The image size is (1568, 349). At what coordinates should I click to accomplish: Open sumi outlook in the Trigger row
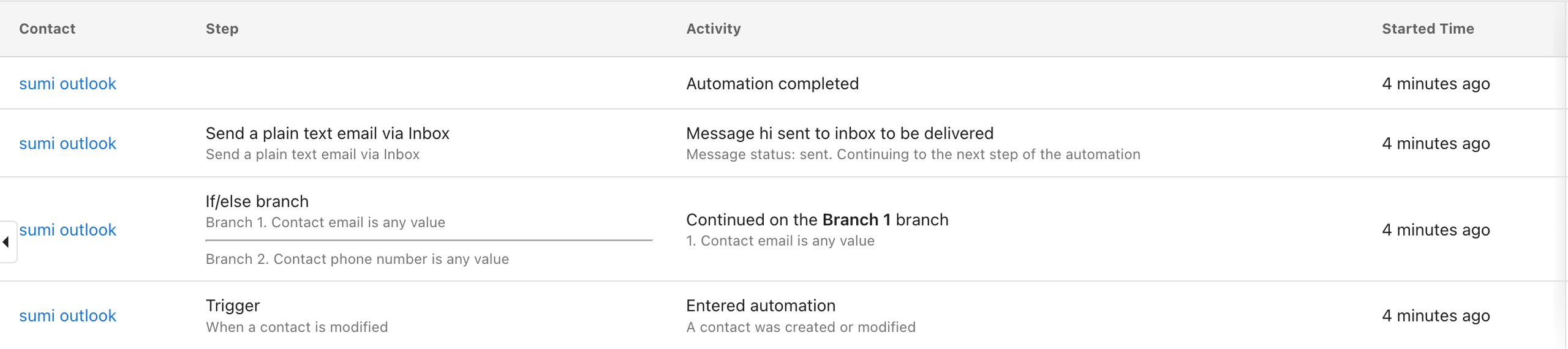point(67,315)
